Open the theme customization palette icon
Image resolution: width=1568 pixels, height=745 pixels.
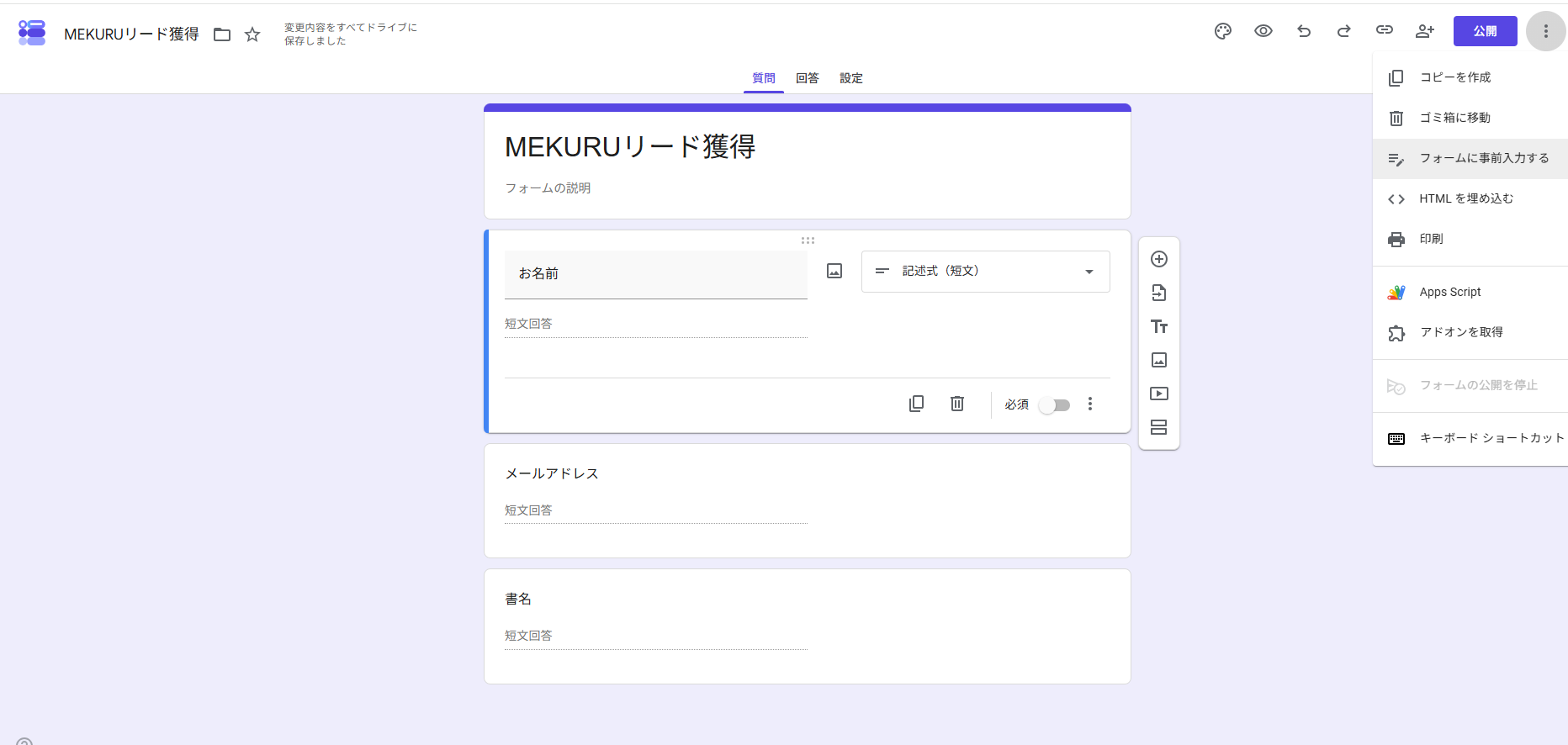1223,31
